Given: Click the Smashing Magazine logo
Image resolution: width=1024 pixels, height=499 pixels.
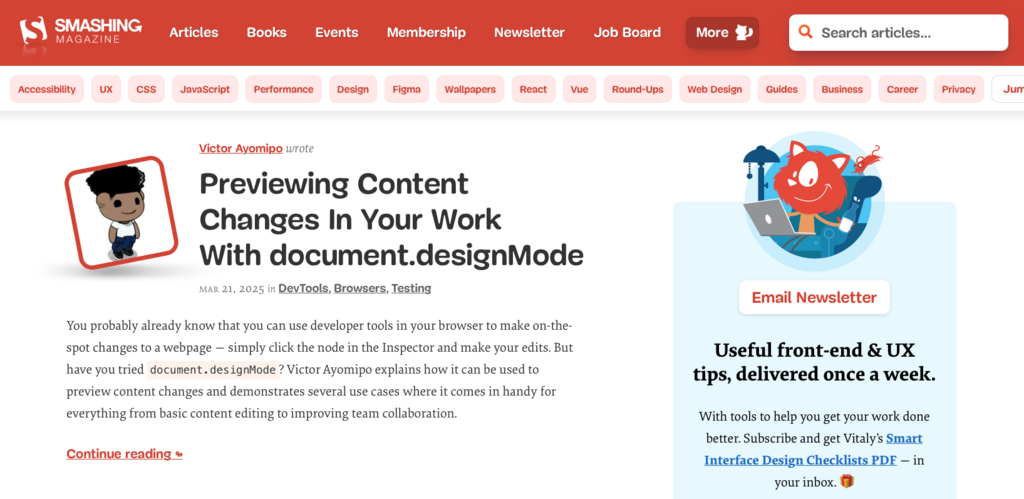Looking at the screenshot, I should click(80, 31).
